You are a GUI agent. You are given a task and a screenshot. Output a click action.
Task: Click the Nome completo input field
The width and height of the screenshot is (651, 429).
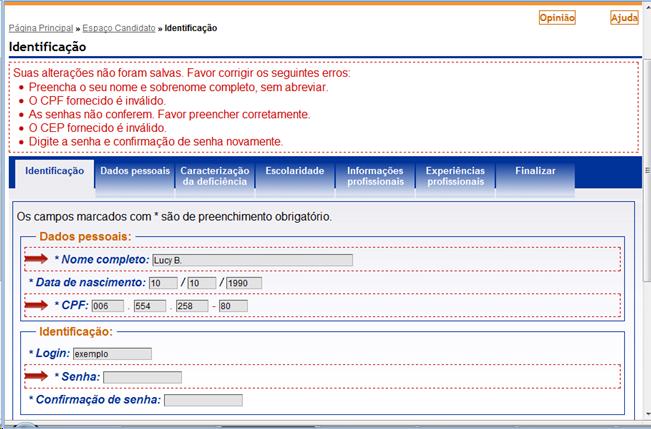pos(252,260)
